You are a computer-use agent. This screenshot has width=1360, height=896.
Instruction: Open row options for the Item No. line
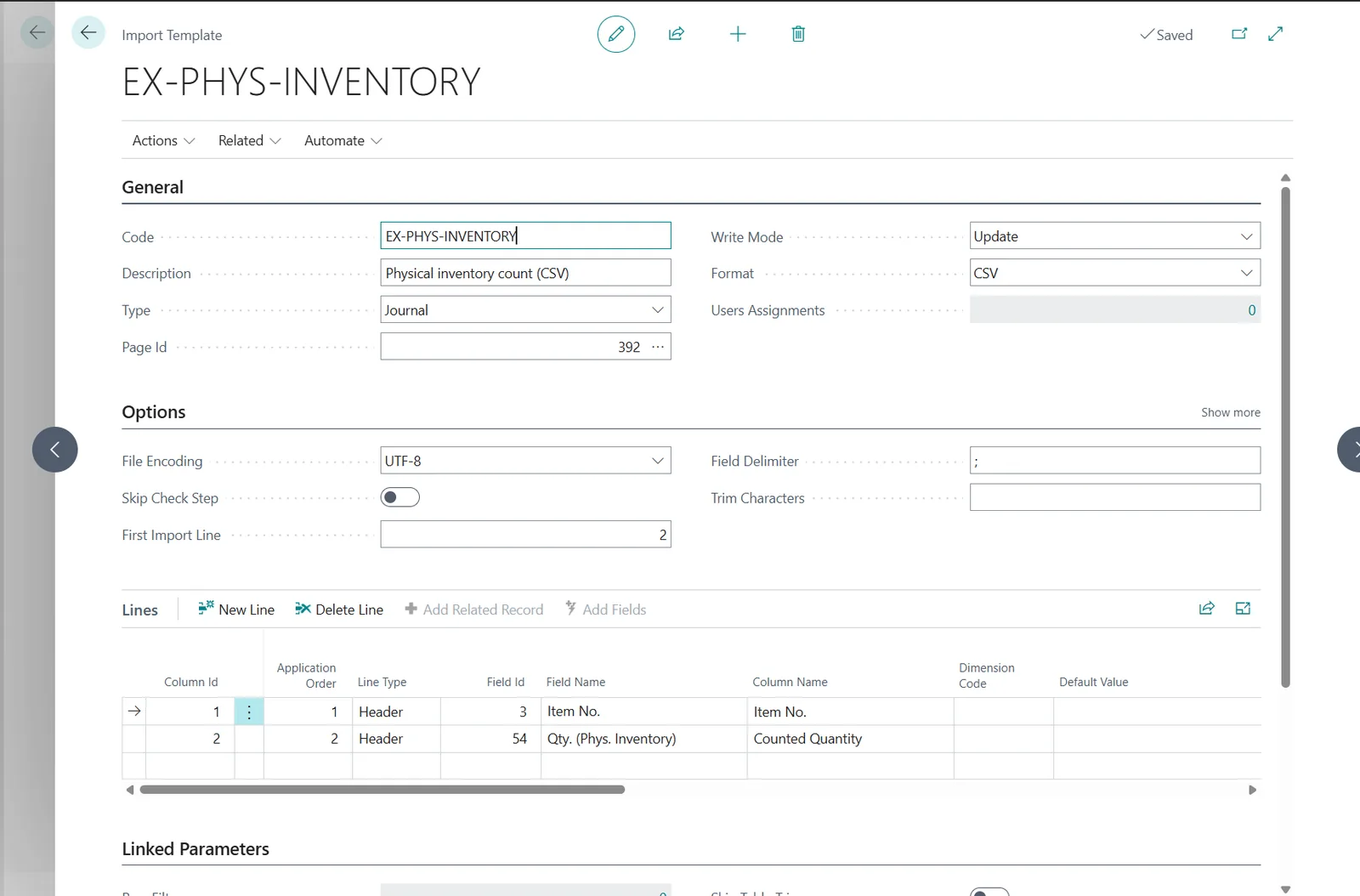coord(249,712)
